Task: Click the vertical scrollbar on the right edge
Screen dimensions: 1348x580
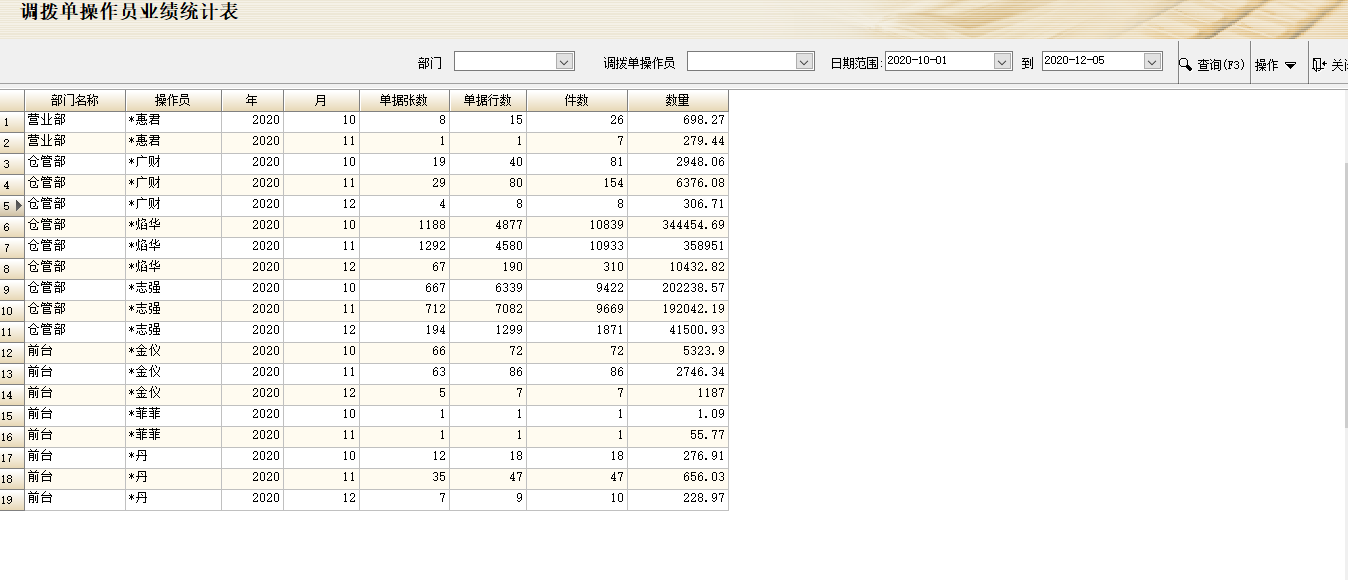Action: 1342,300
